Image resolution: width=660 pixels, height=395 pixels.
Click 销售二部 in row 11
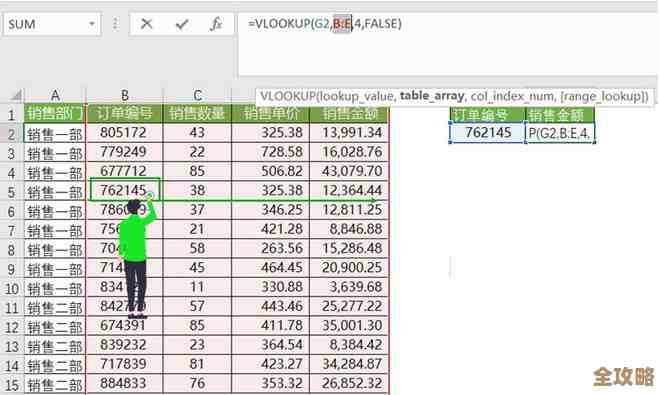point(55,308)
